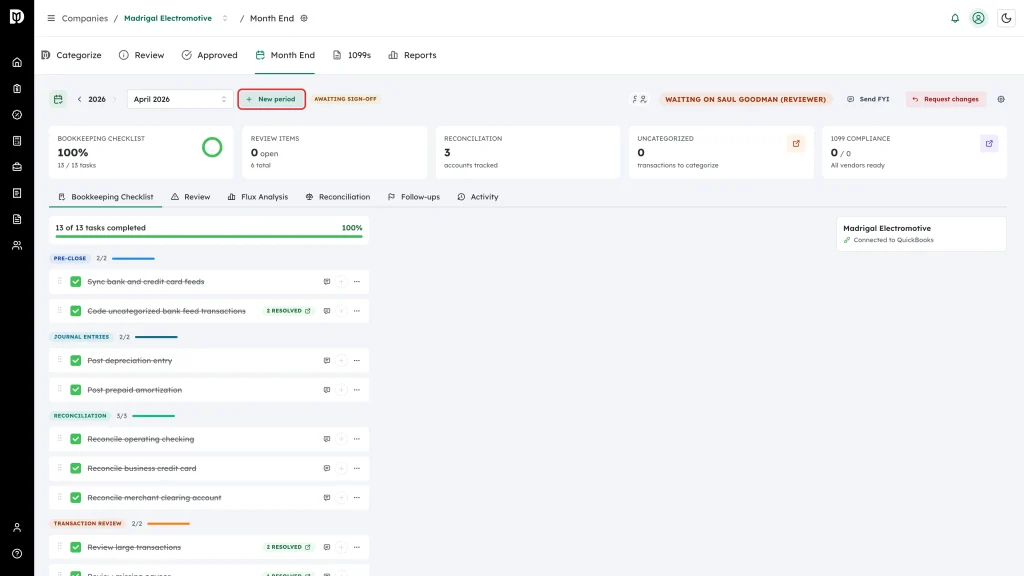Open the people icon in the sidebar
1024x576 pixels.
pos(17,245)
